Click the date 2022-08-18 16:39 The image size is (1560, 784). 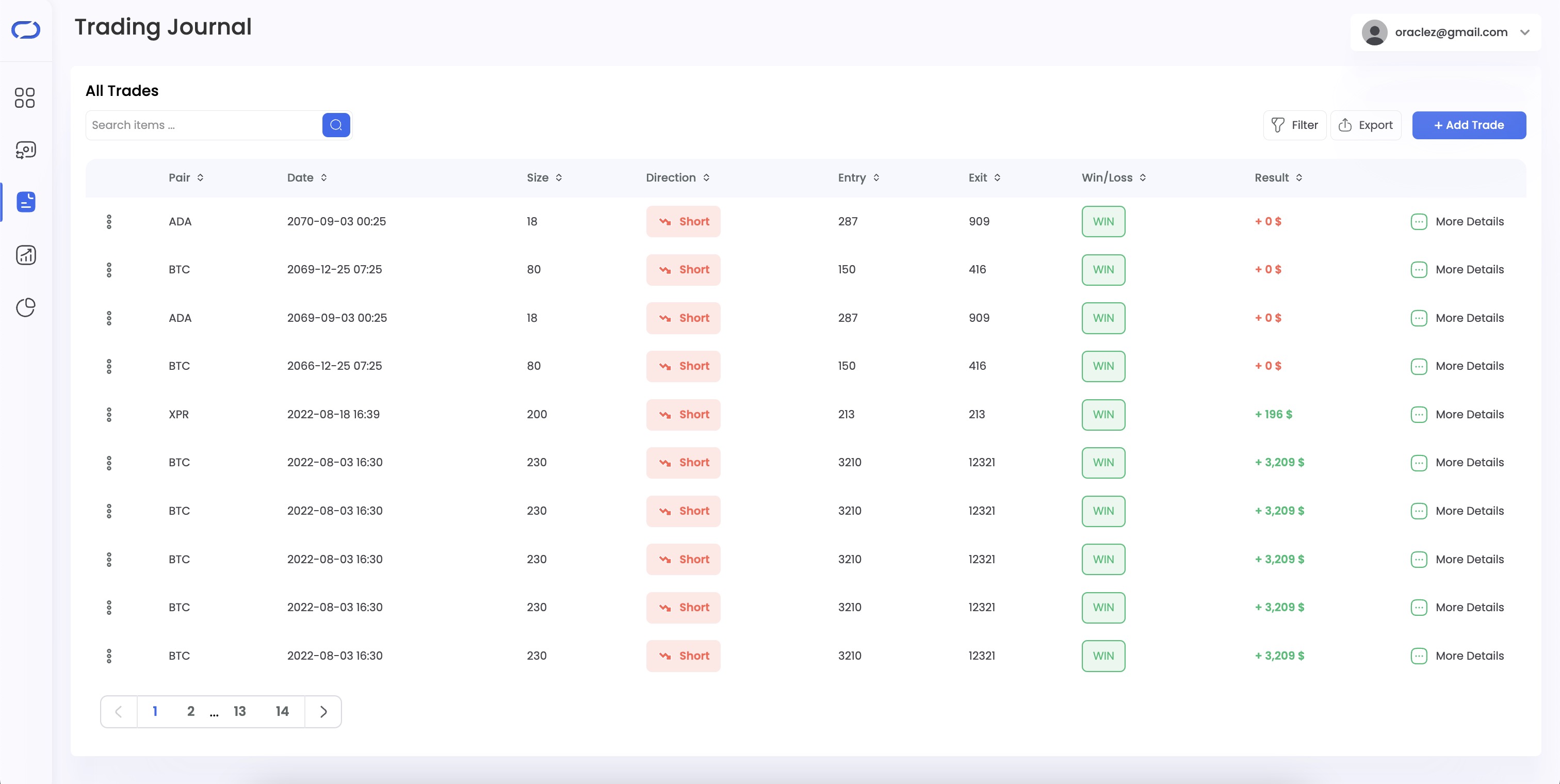pos(333,415)
